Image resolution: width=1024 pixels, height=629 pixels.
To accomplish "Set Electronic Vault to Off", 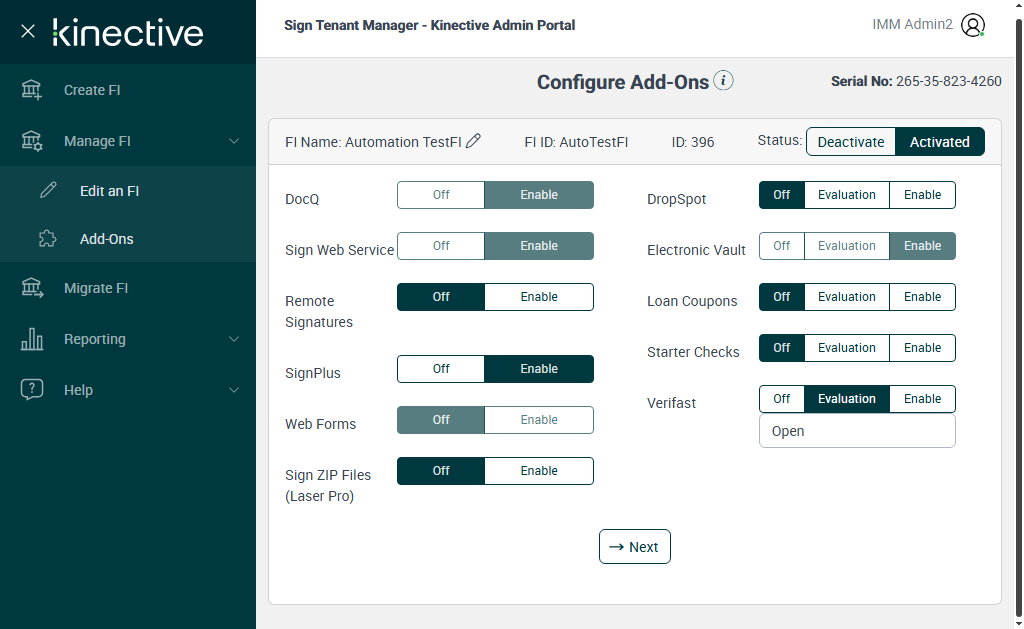I will [782, 246].
